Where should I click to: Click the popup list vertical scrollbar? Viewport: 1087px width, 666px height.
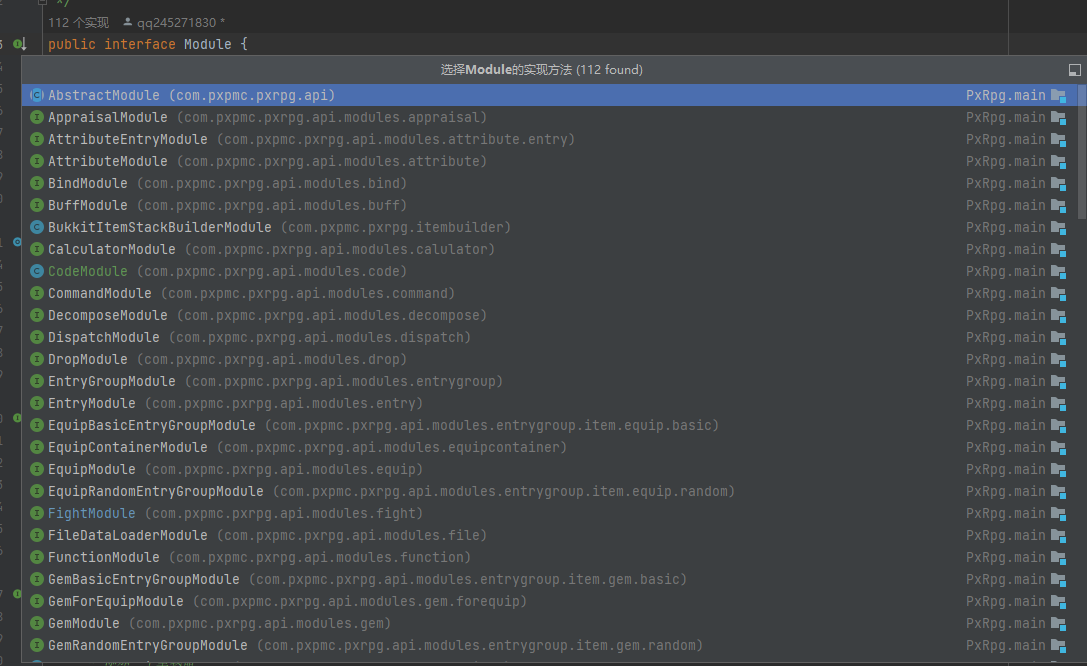1082,150
